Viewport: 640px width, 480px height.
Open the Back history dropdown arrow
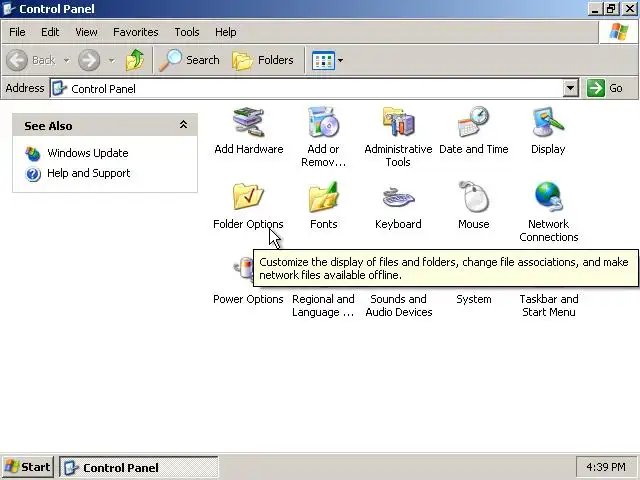pos(66,60)
